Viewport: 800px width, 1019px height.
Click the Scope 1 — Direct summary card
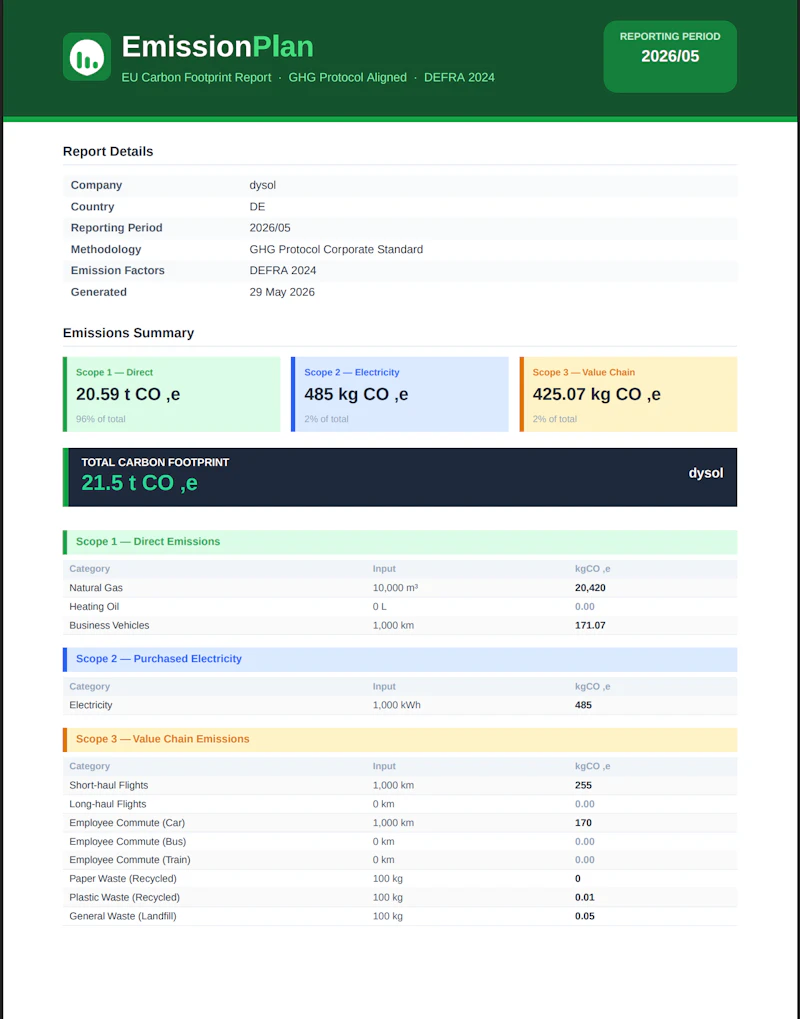pos(172,394)
